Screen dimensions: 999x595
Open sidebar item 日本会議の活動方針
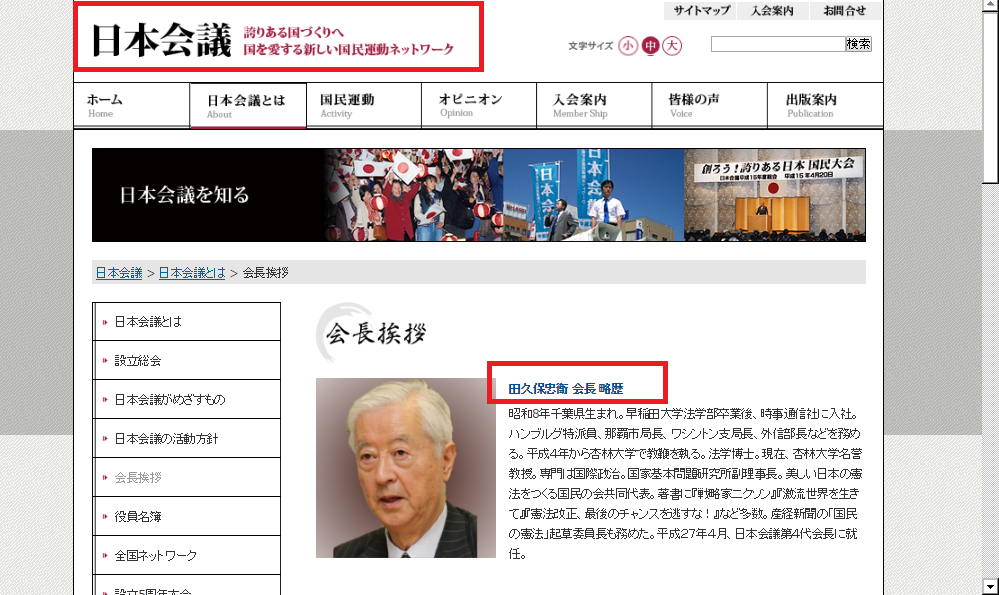coord(186,438)
